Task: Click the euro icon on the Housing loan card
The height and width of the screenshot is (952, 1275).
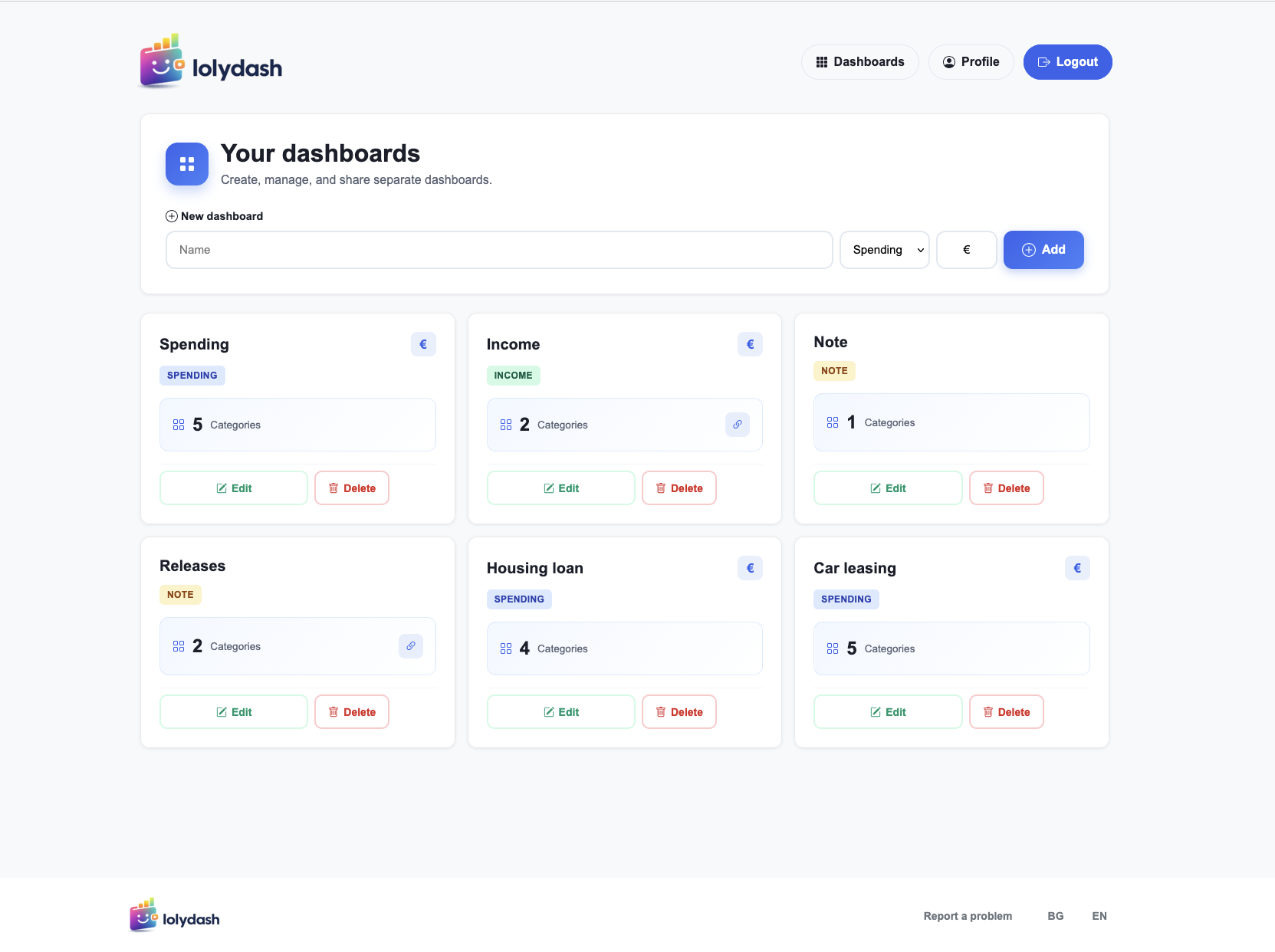Action: point(750,568)
